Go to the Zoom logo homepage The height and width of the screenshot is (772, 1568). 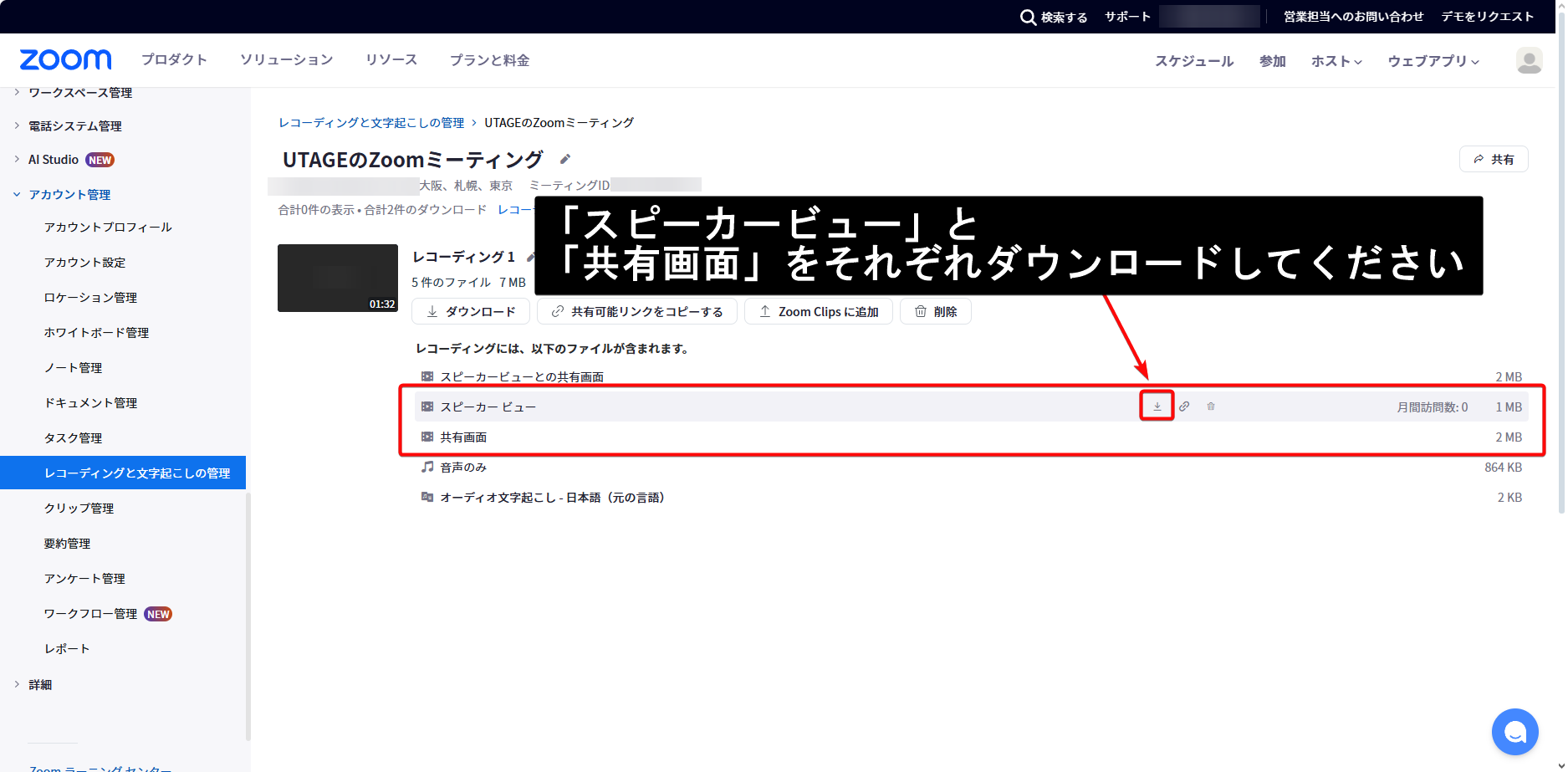pos(65,60)
